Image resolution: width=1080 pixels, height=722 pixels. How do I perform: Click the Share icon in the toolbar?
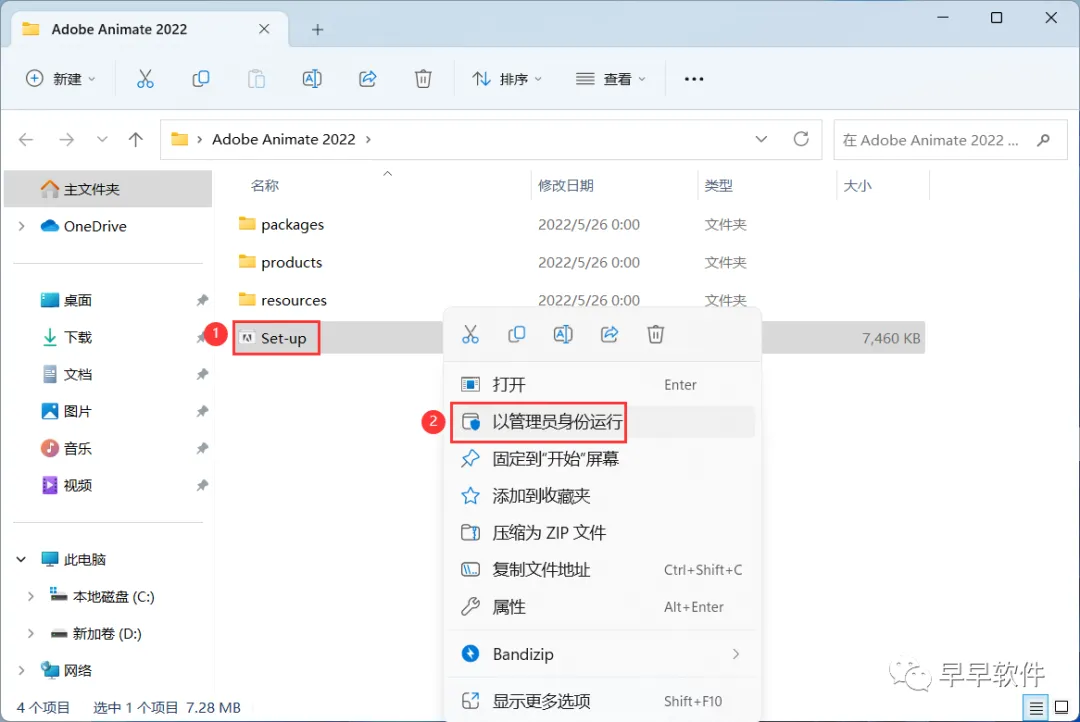pyautogui.click(x=368, y=79)
